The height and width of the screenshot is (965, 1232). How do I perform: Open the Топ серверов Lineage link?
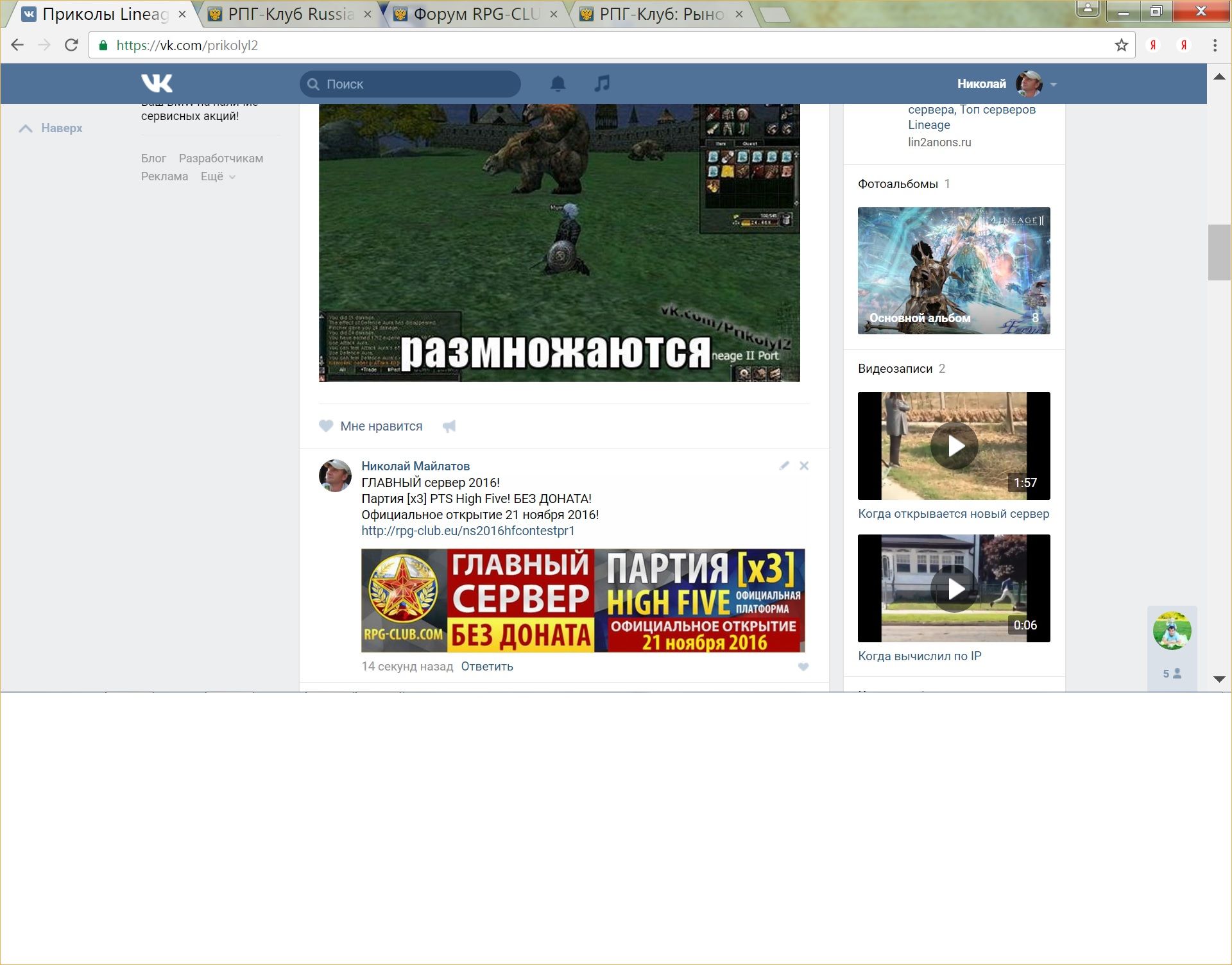tap(971, 117)
